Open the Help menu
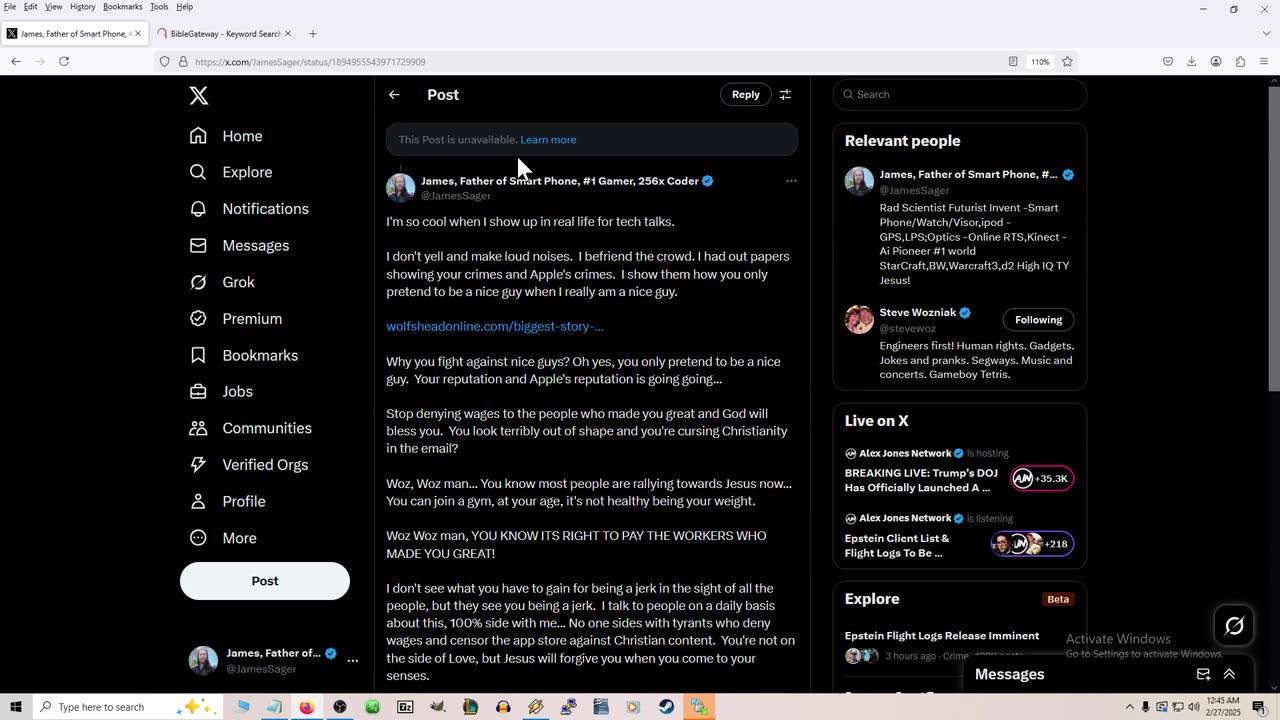Screen dimensions: 1280x720 (185, 7)
